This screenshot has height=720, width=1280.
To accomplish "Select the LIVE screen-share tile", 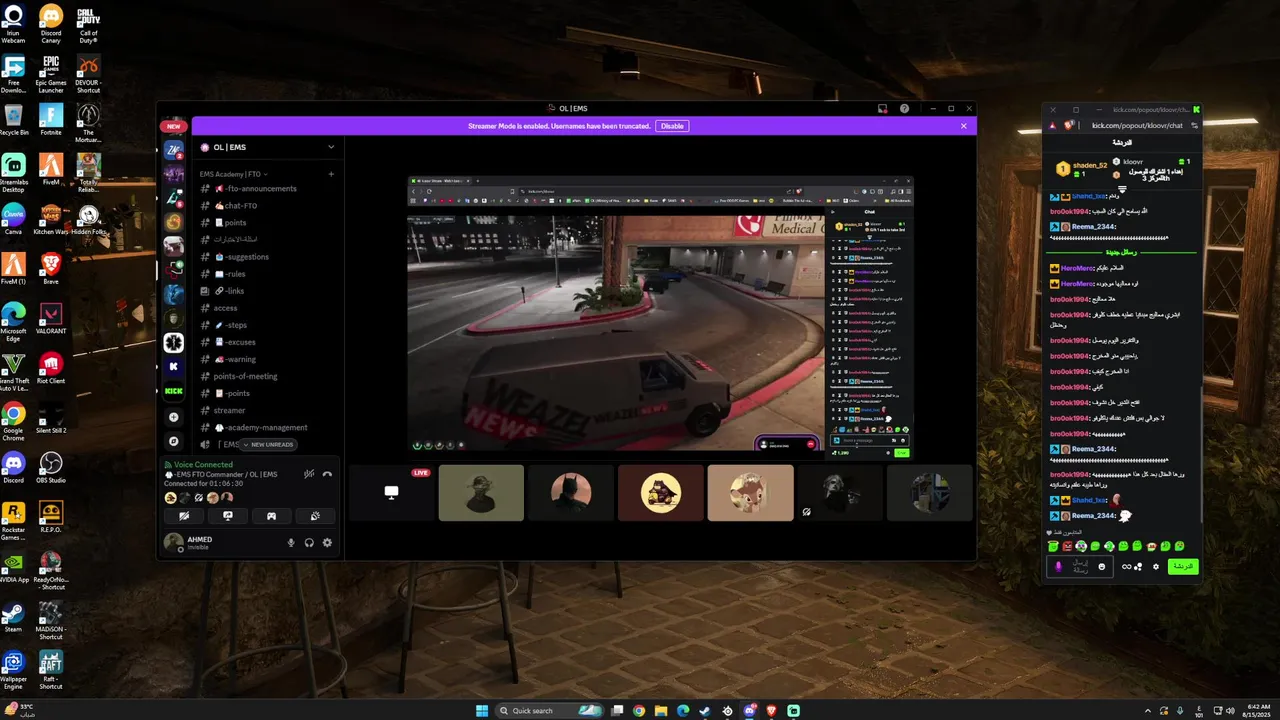I will point(391,492).
